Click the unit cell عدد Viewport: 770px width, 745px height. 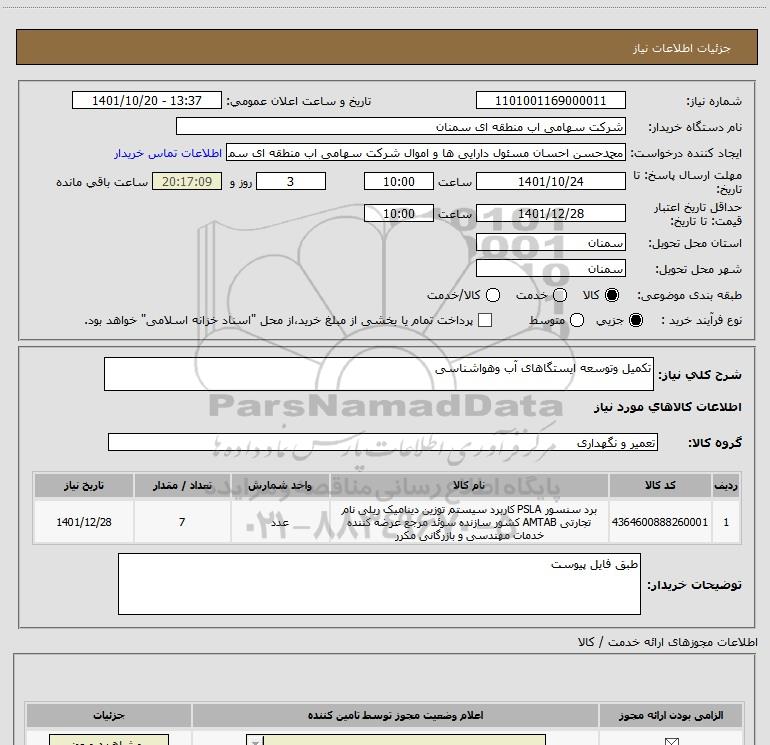coord(280,522)
